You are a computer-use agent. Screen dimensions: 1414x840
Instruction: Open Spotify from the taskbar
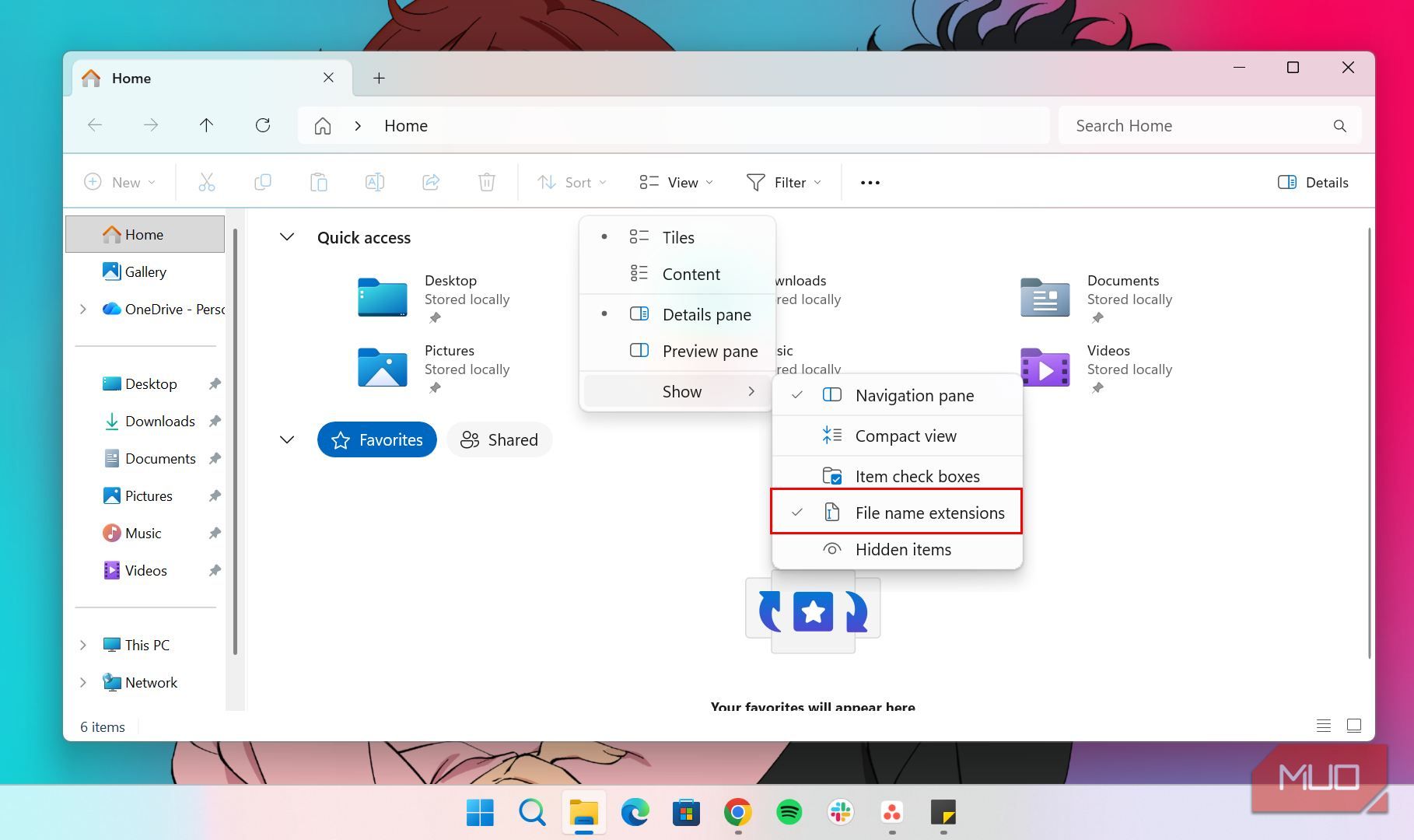[789, 813]
